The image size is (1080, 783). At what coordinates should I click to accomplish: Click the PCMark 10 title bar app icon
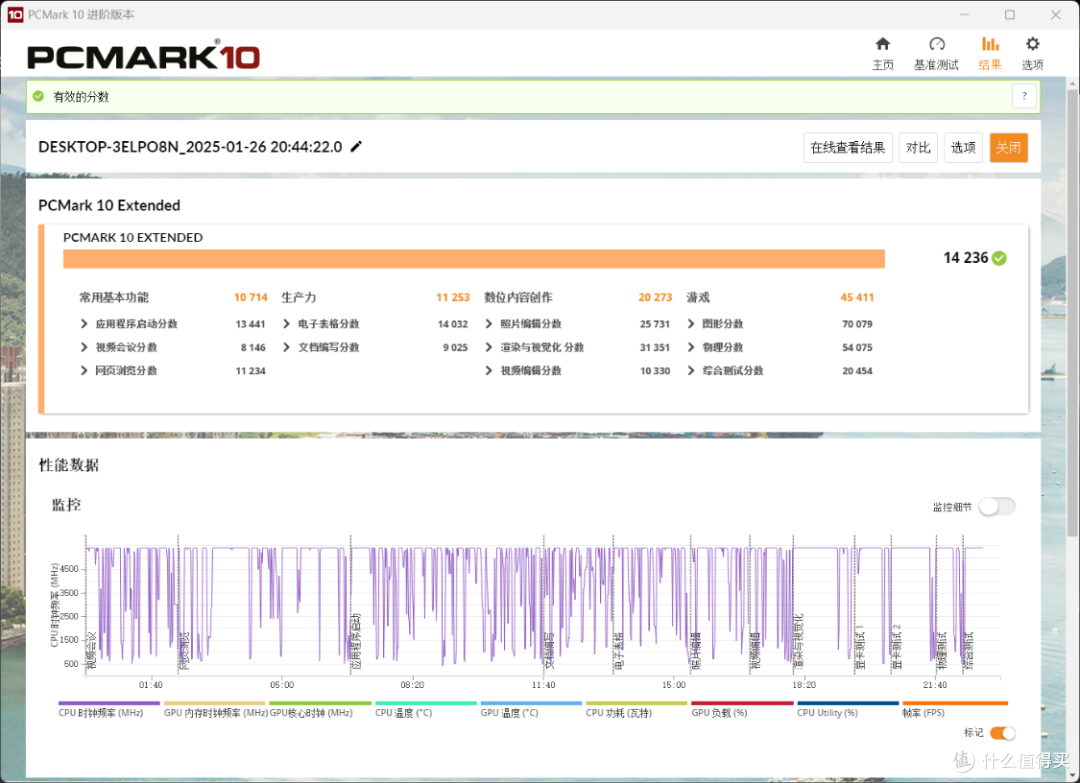[x=14, y=14]
